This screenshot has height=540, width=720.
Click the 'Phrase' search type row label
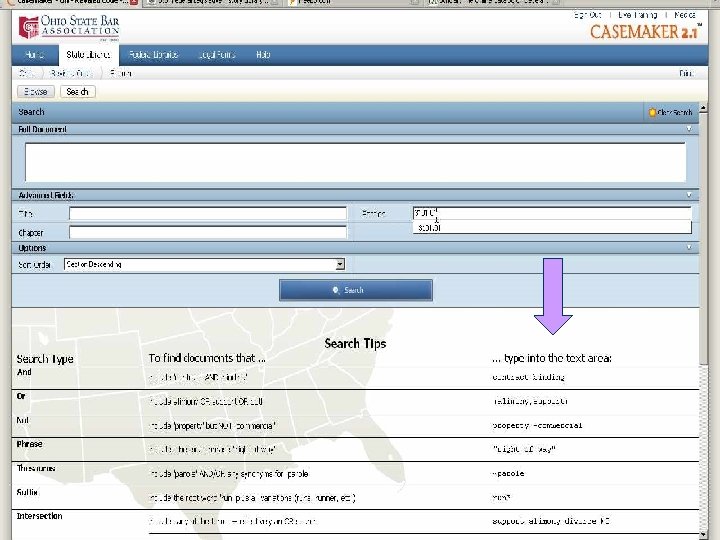[x=29, y=444]
